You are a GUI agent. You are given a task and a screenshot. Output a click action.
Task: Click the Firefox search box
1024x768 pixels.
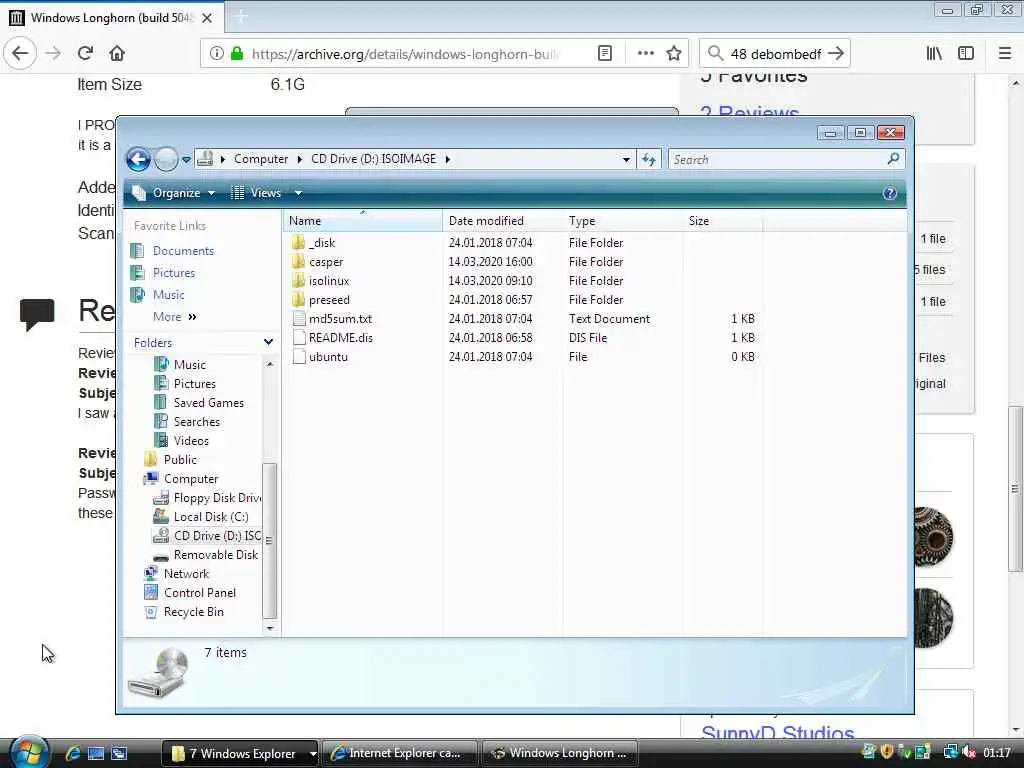775,54
